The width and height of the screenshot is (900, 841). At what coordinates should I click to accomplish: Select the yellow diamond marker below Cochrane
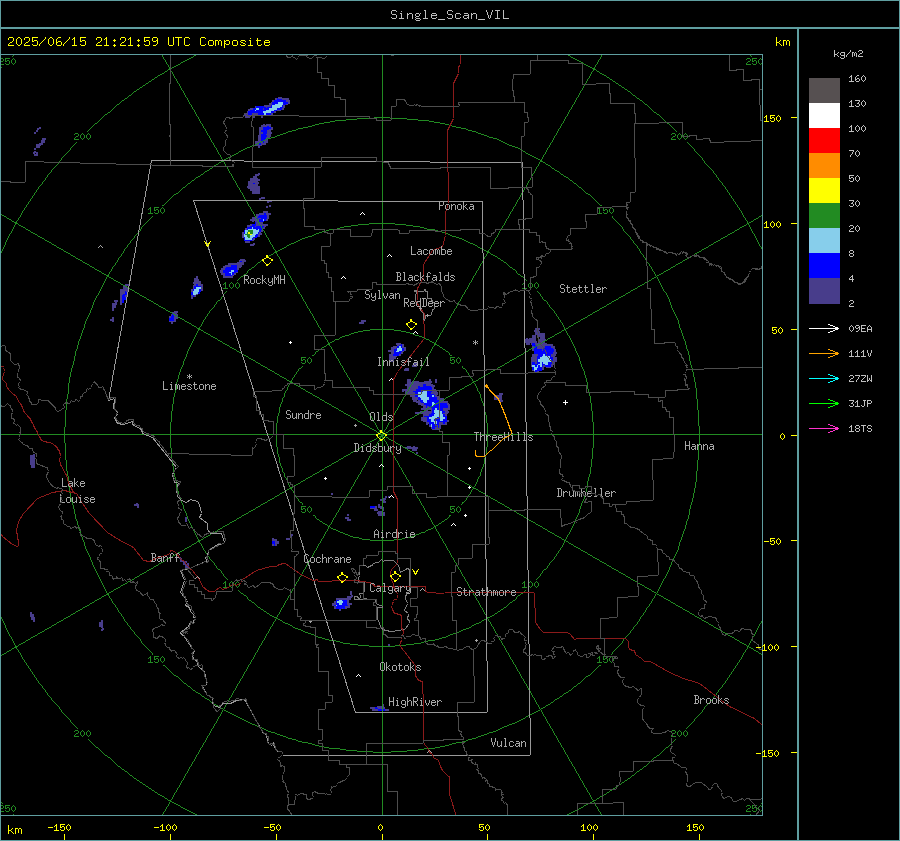tap(343, 577)
